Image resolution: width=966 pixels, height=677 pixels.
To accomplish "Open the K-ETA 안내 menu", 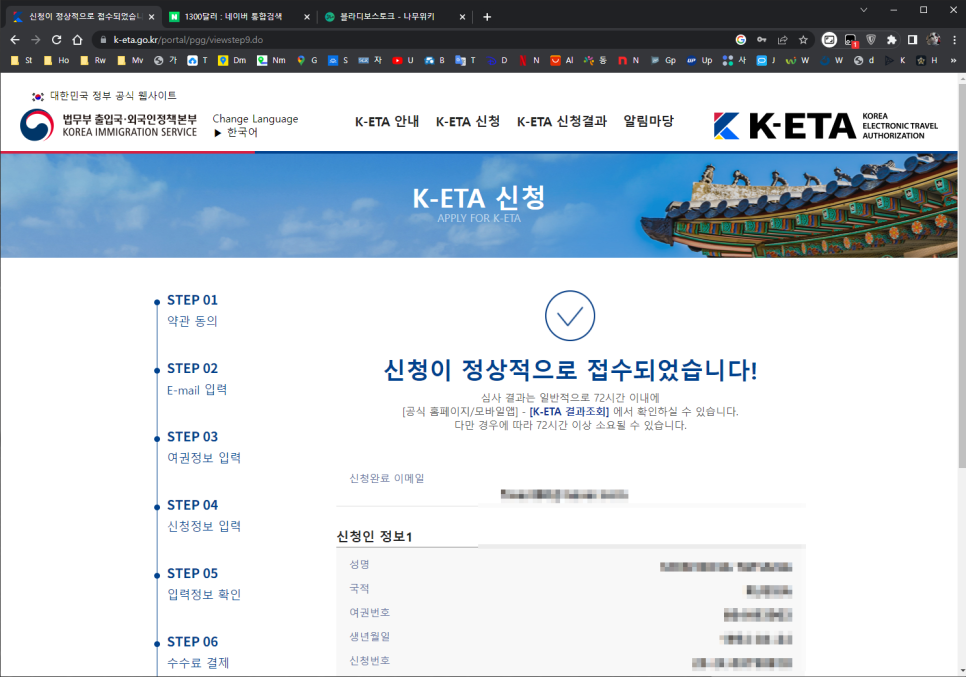I will tap(387, 121).
